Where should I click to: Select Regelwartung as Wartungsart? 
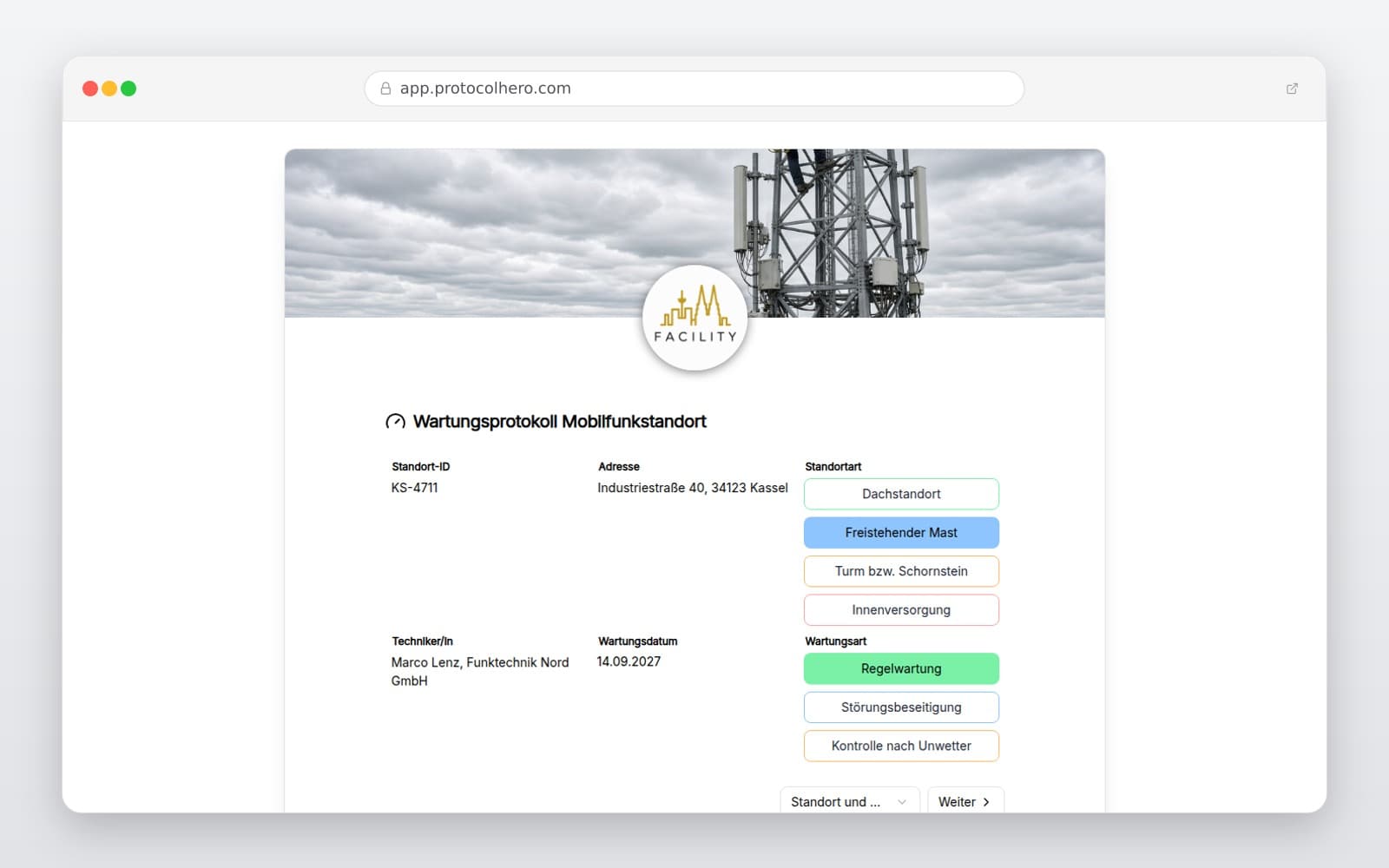[x=901, y=668]
